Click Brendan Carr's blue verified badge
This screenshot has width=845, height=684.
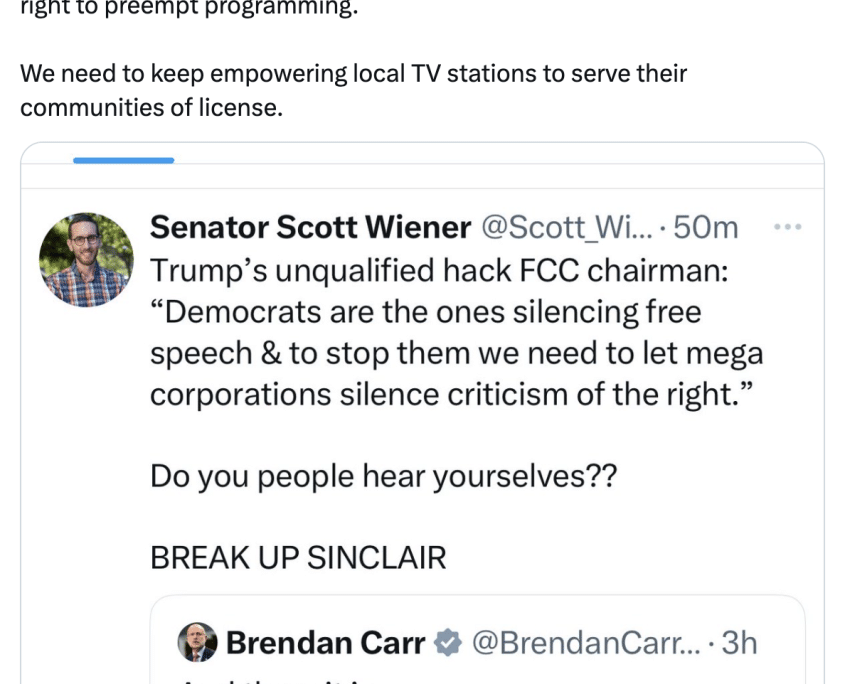coord(447,642)
